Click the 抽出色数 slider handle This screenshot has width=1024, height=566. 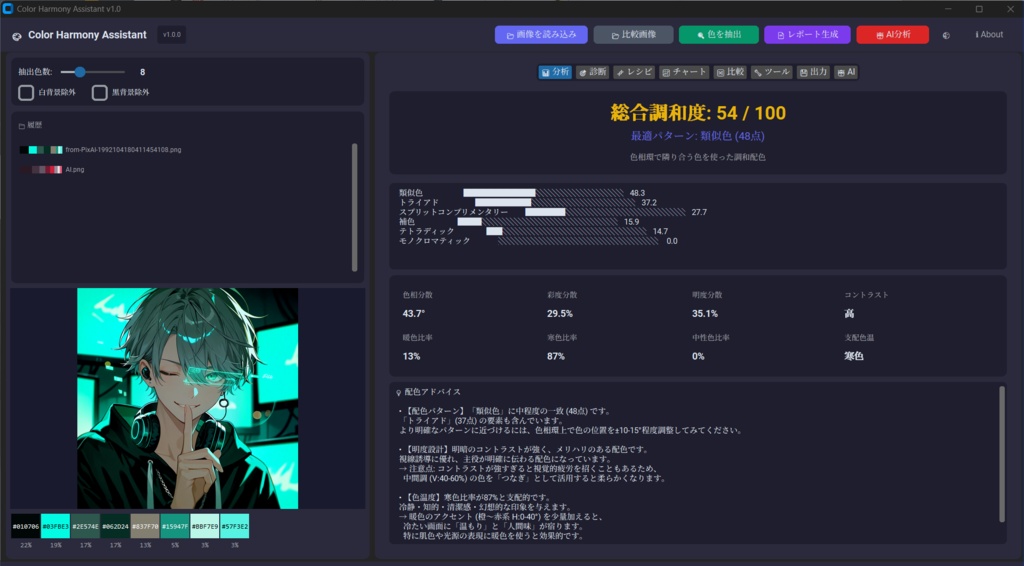pyautogui.click(x=80, y=72)
